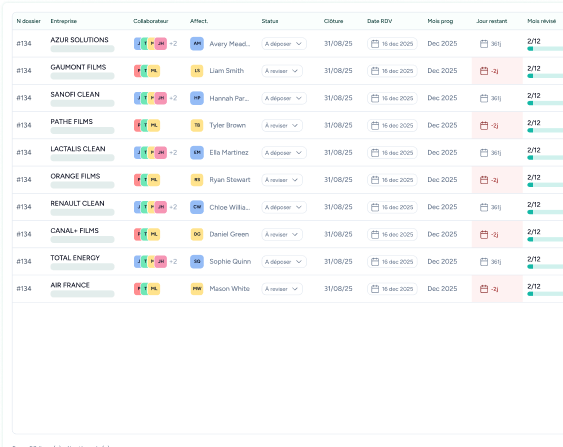Open status dropdown for CANAL+ FILMS

[282, 234]
